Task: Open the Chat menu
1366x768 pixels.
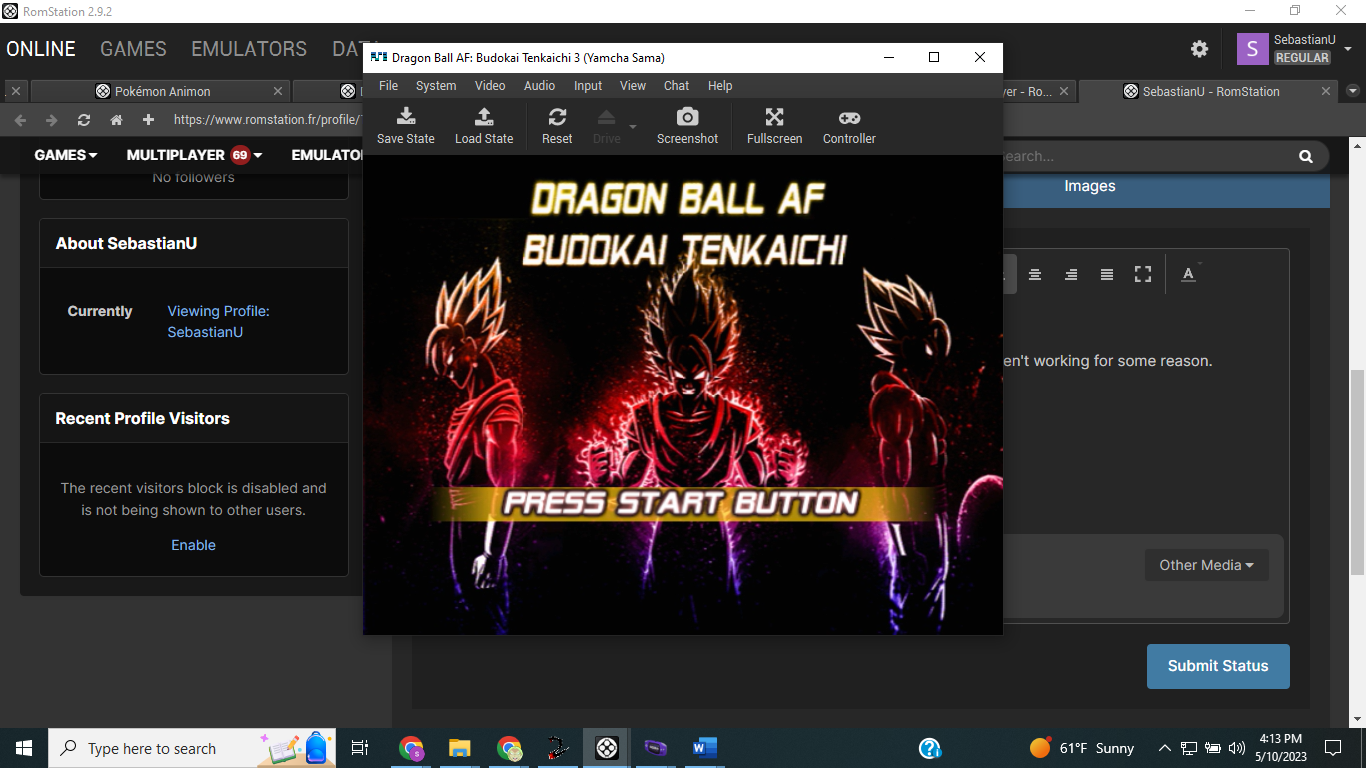Action: point(677,86)
